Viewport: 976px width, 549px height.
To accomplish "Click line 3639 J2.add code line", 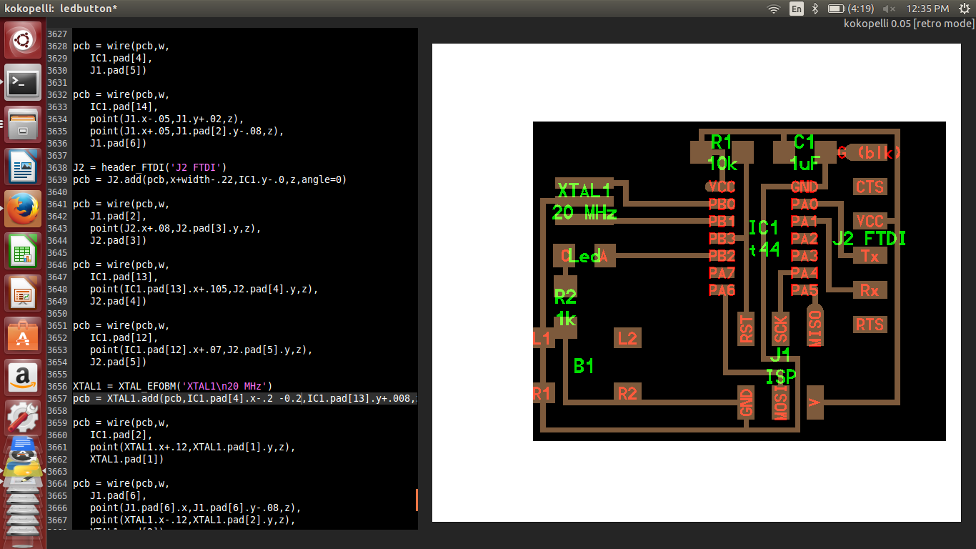I will (209, 180).
